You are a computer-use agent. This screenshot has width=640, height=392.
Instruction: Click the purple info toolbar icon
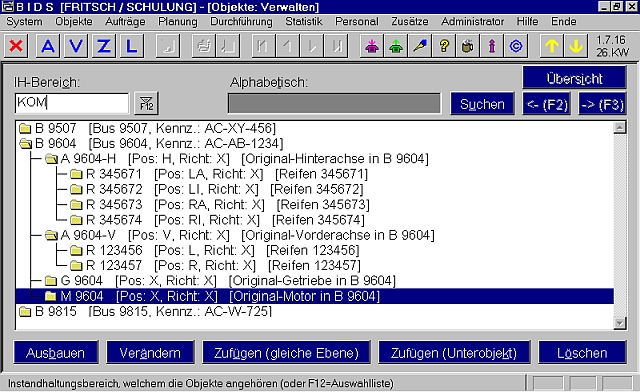coord(492,46)
